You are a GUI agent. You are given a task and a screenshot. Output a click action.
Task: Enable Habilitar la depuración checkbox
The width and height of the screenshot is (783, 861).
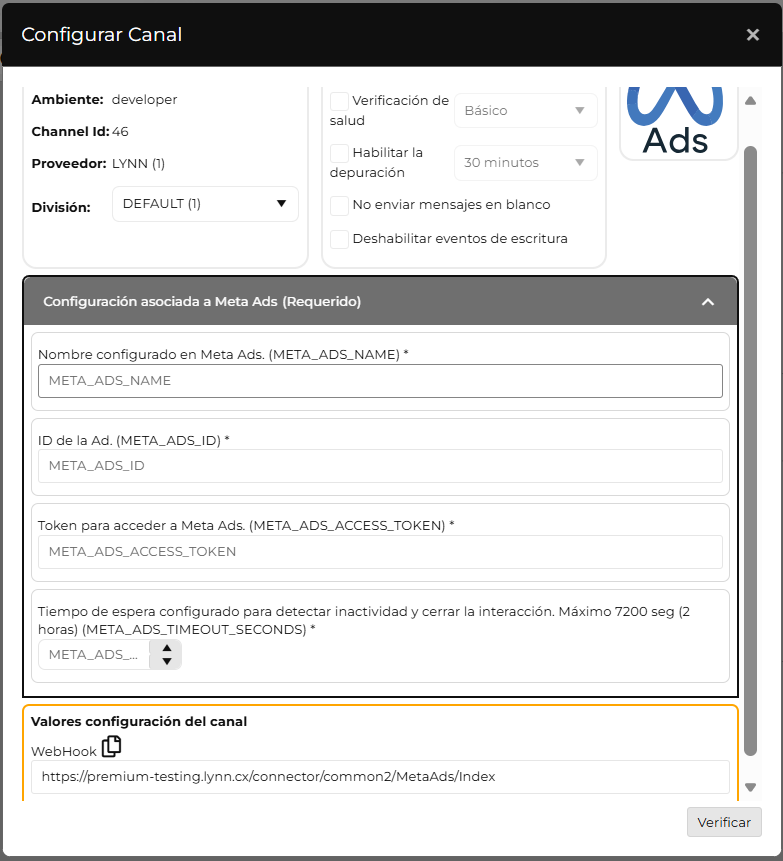click(x=339, y=153)
